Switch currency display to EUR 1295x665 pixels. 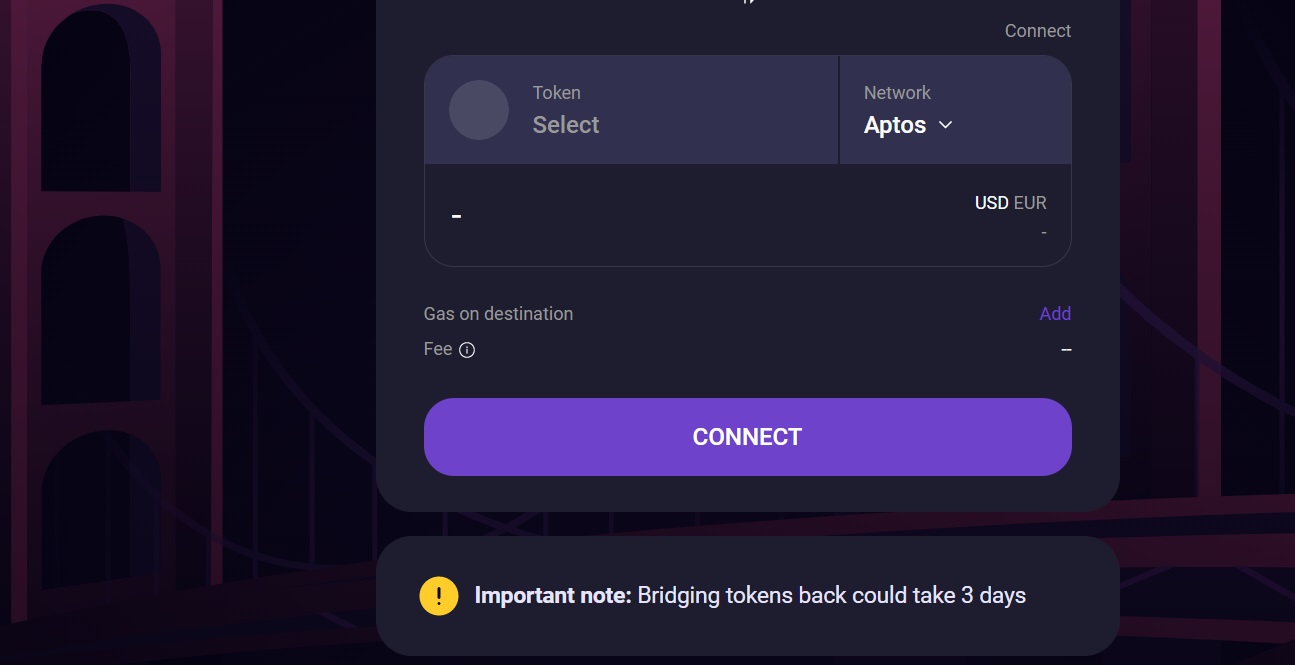(x=1030, y=203)
